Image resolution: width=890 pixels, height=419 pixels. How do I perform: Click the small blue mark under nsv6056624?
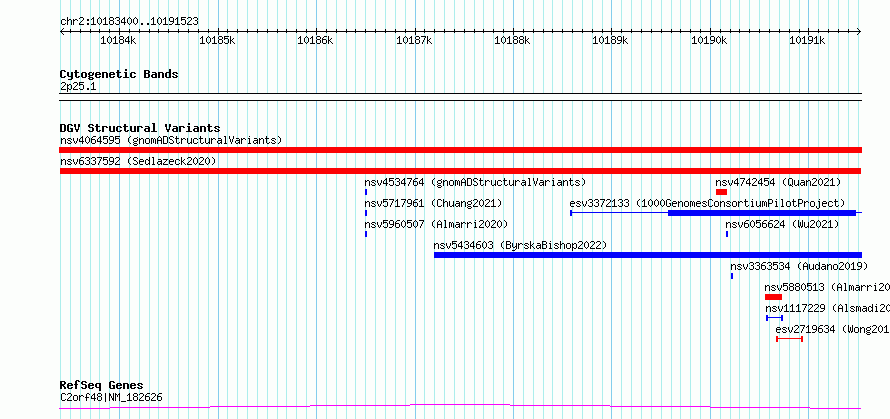pyautogui.click(x=727, y=234)
